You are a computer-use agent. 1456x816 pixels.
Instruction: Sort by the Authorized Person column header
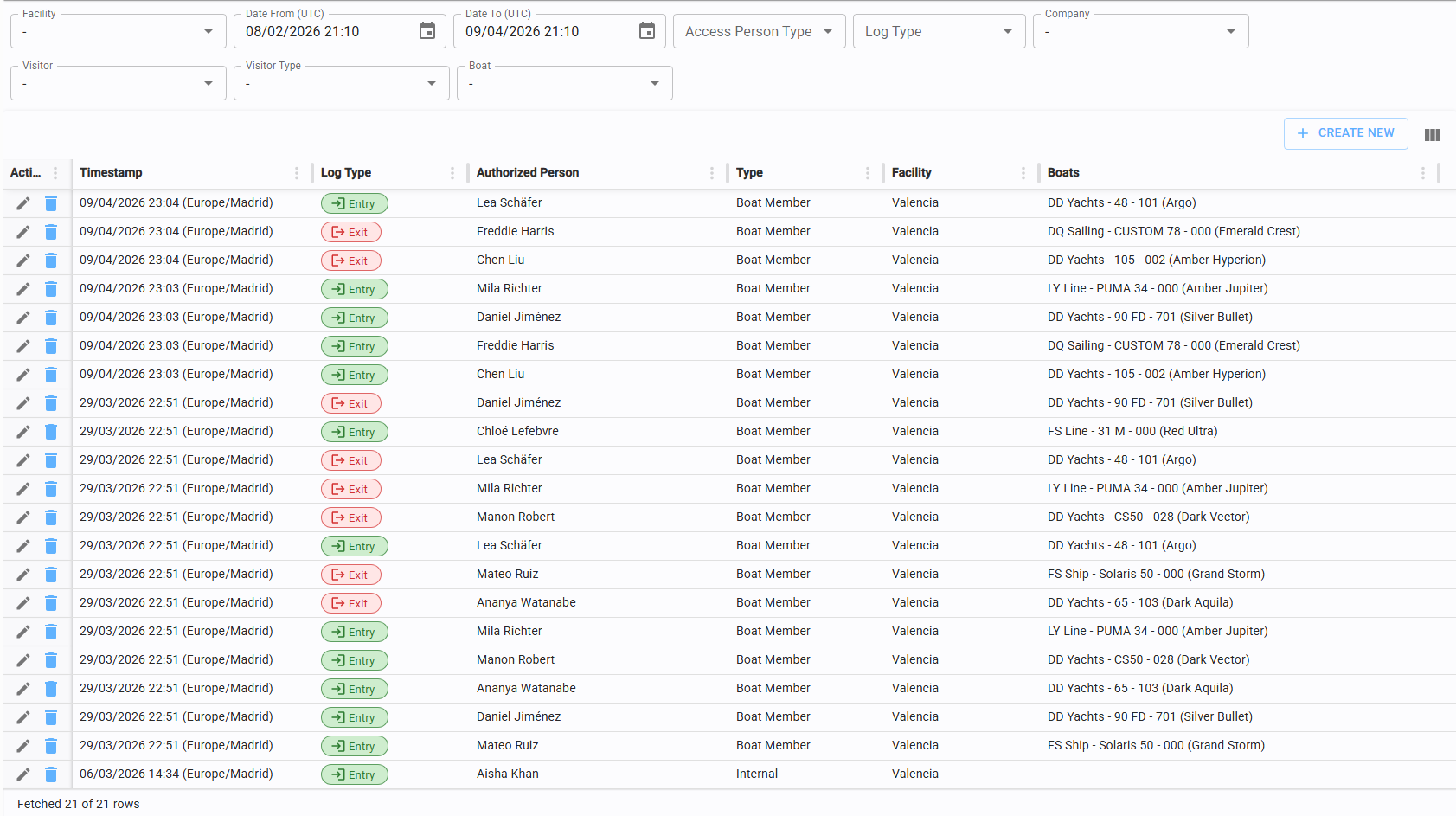coord(528,173)
